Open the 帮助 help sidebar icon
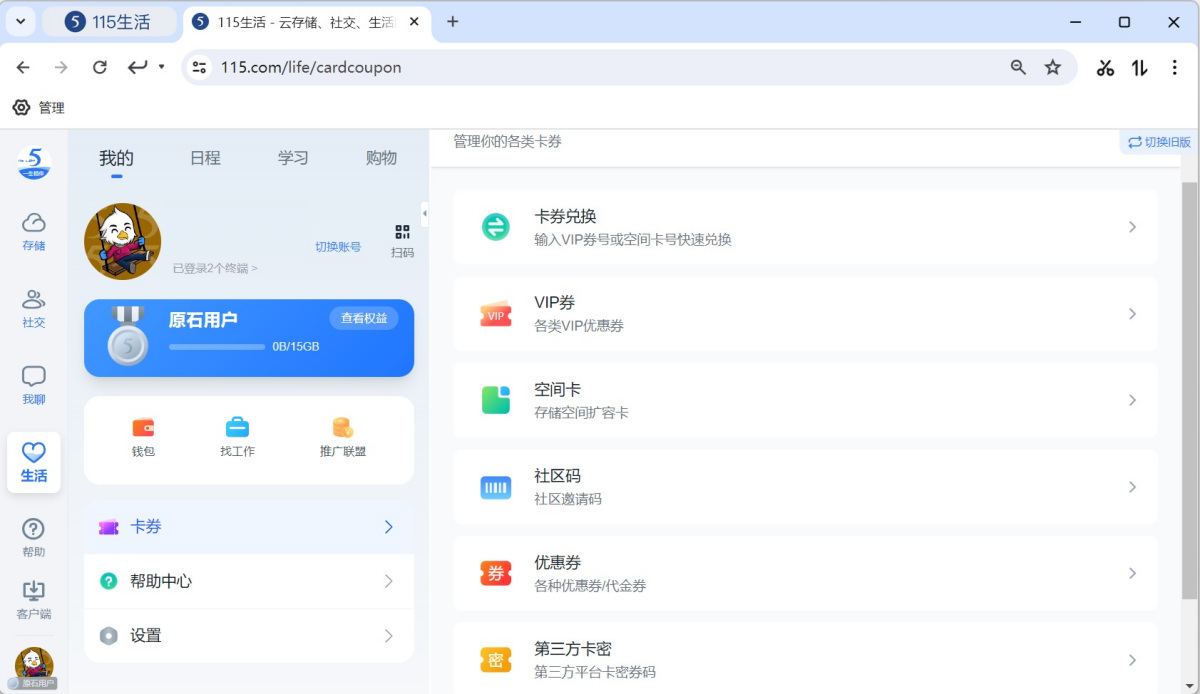1200x694 pixels. tap(33, 529)
